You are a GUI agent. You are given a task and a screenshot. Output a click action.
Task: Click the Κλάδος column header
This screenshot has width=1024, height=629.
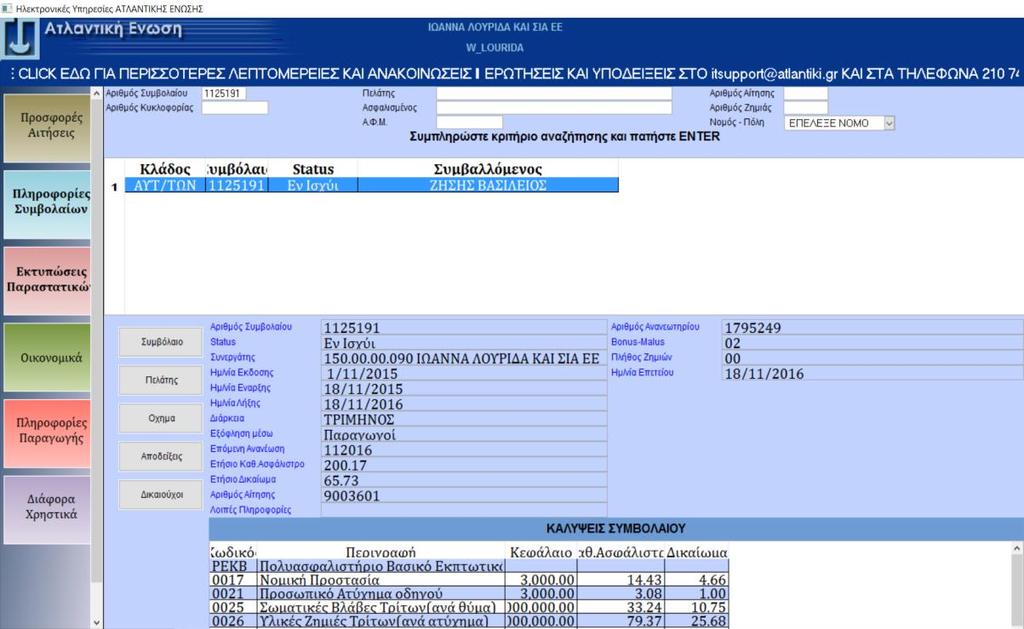(x=165, y=169)
